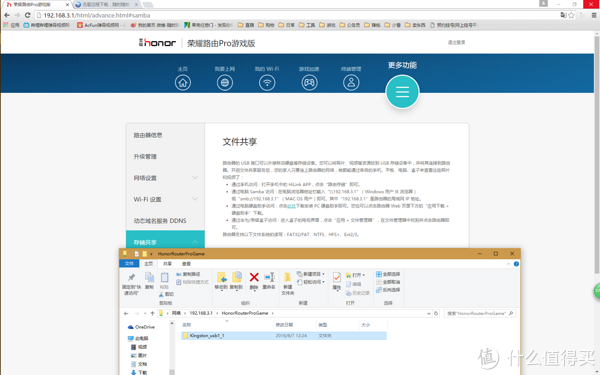Click the Name column header in Explorer
The width and height of the screenshot is (600, 375).
(227, 325)
